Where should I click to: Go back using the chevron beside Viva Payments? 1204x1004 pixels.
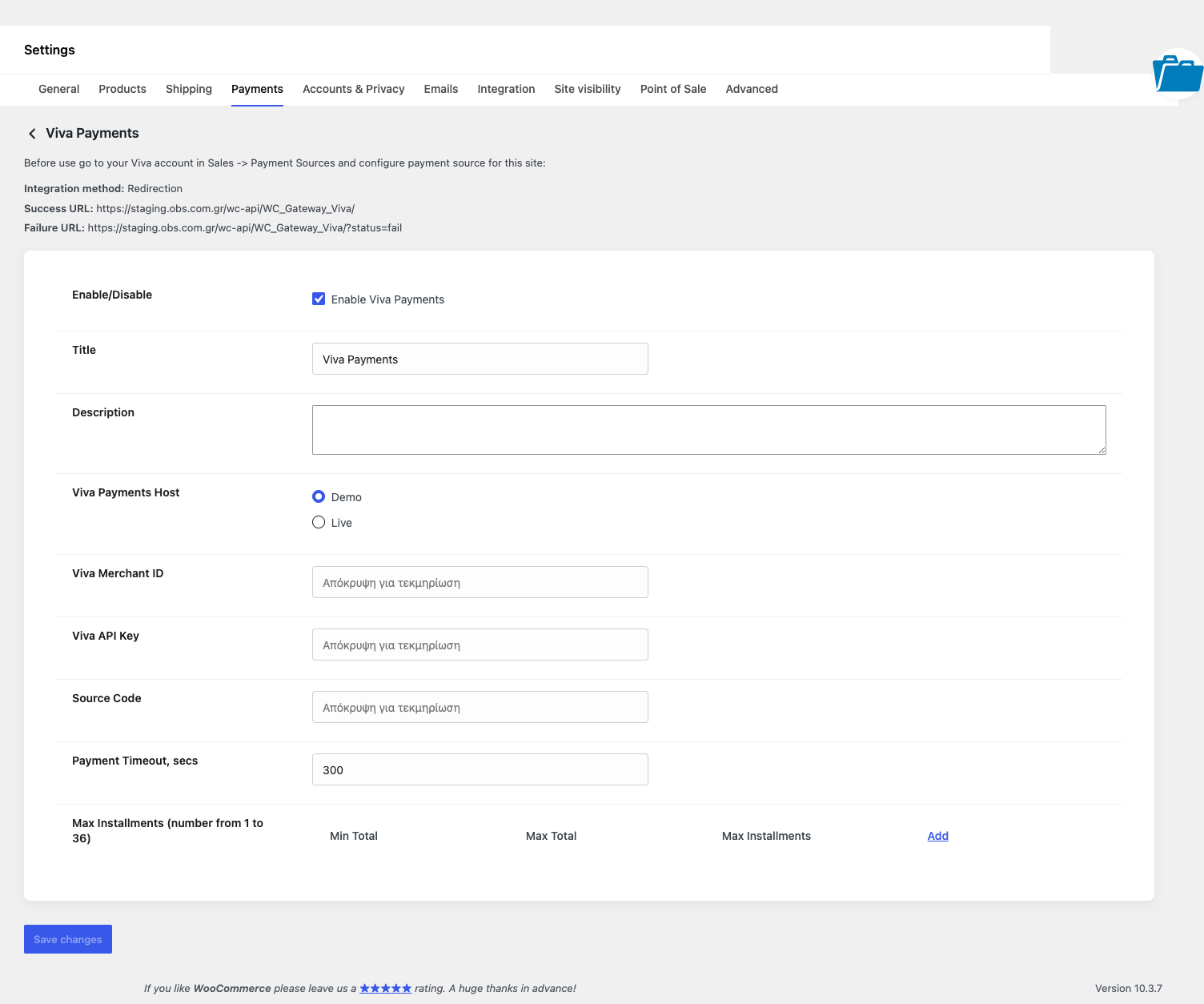pos(32,134)
